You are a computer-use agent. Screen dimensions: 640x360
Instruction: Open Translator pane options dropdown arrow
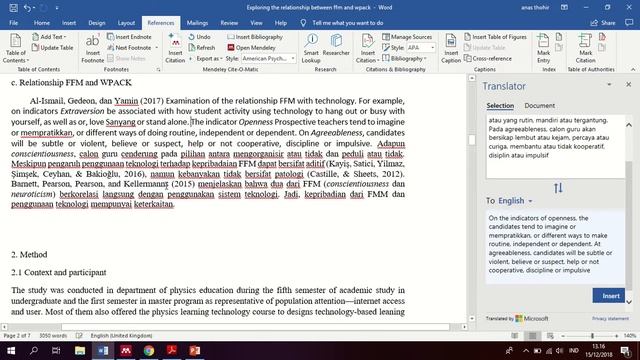(x=609, y=84)
